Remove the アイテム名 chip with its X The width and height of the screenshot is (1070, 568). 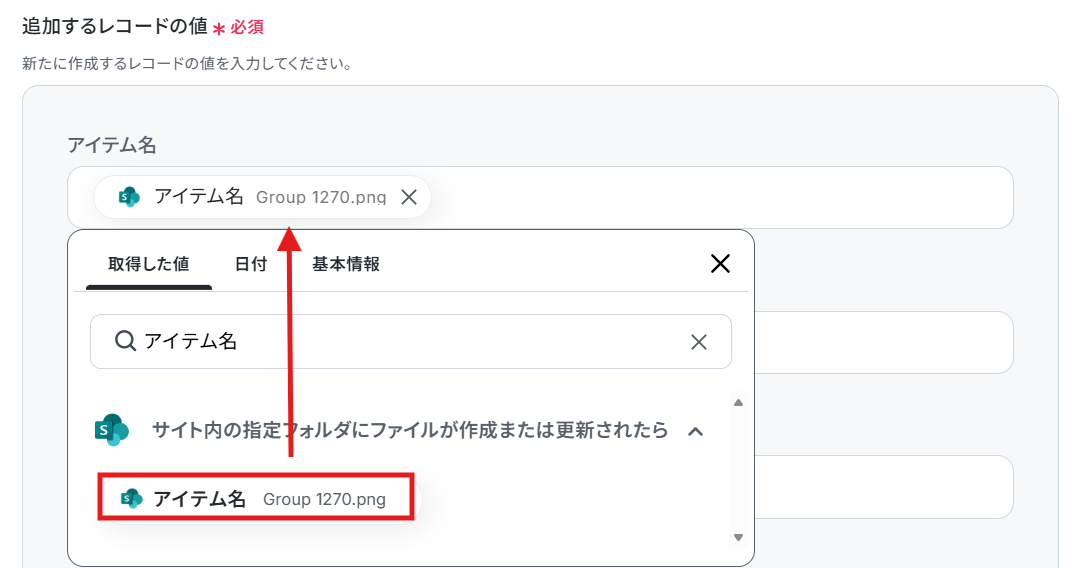[409, 197]
